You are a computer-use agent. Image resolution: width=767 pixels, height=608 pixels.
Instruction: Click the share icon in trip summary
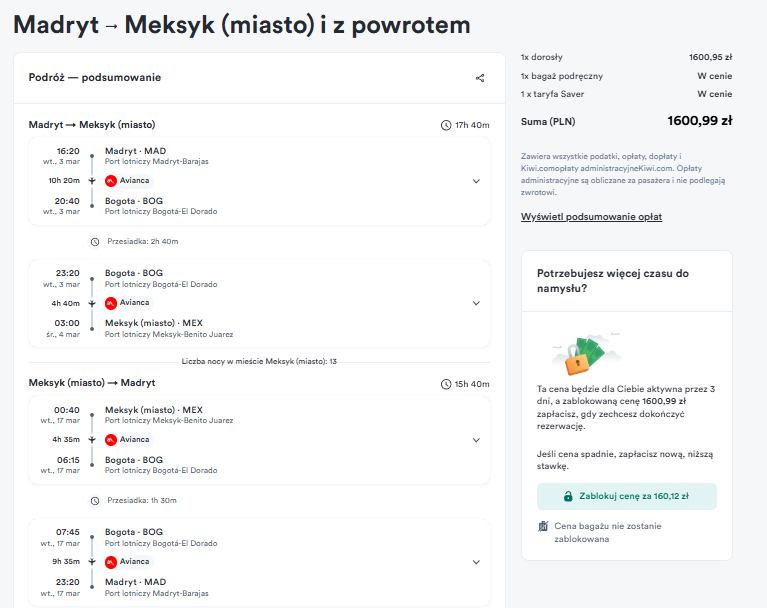tap(480, 78)
